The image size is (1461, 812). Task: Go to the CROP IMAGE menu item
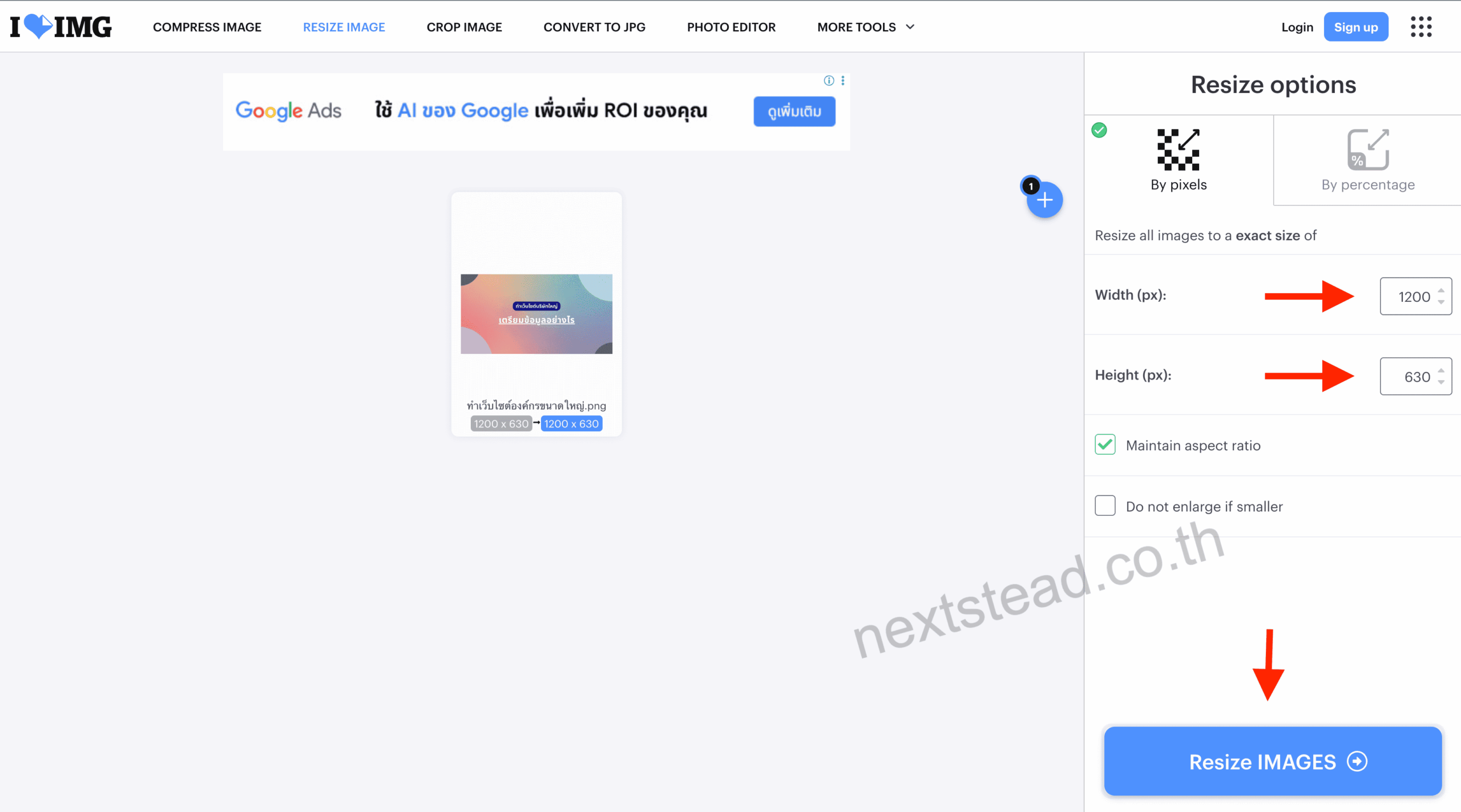(x=464, y=27)
